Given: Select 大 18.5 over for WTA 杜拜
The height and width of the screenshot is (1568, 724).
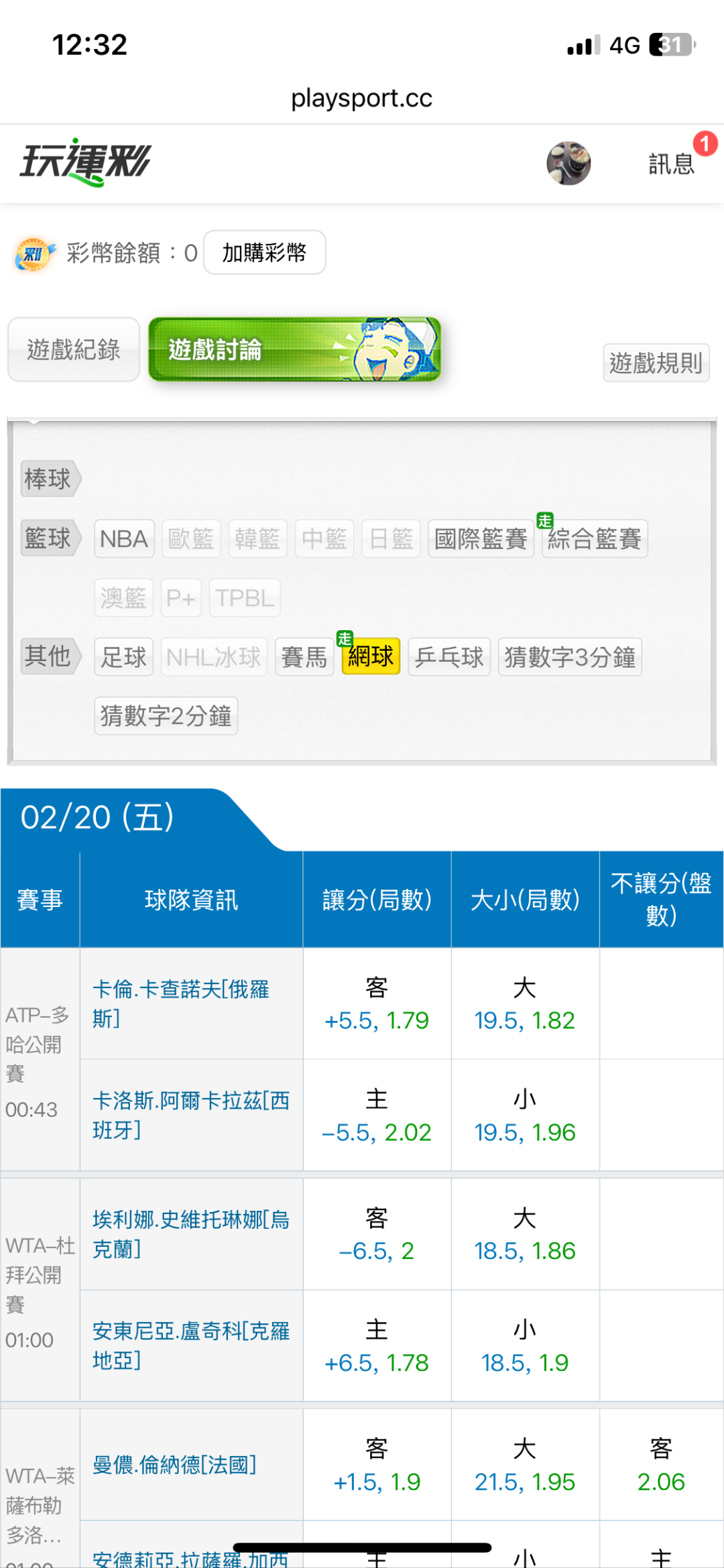Looking at the screenshot, I should point(525,1235).
